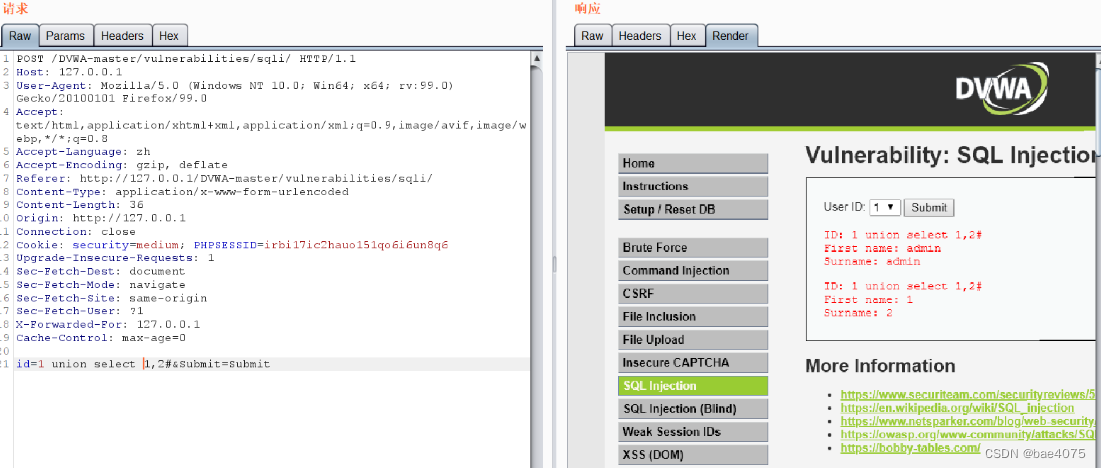
Task: Click the 'Surname: 2' result text
Action: click(x=858, y=313)
